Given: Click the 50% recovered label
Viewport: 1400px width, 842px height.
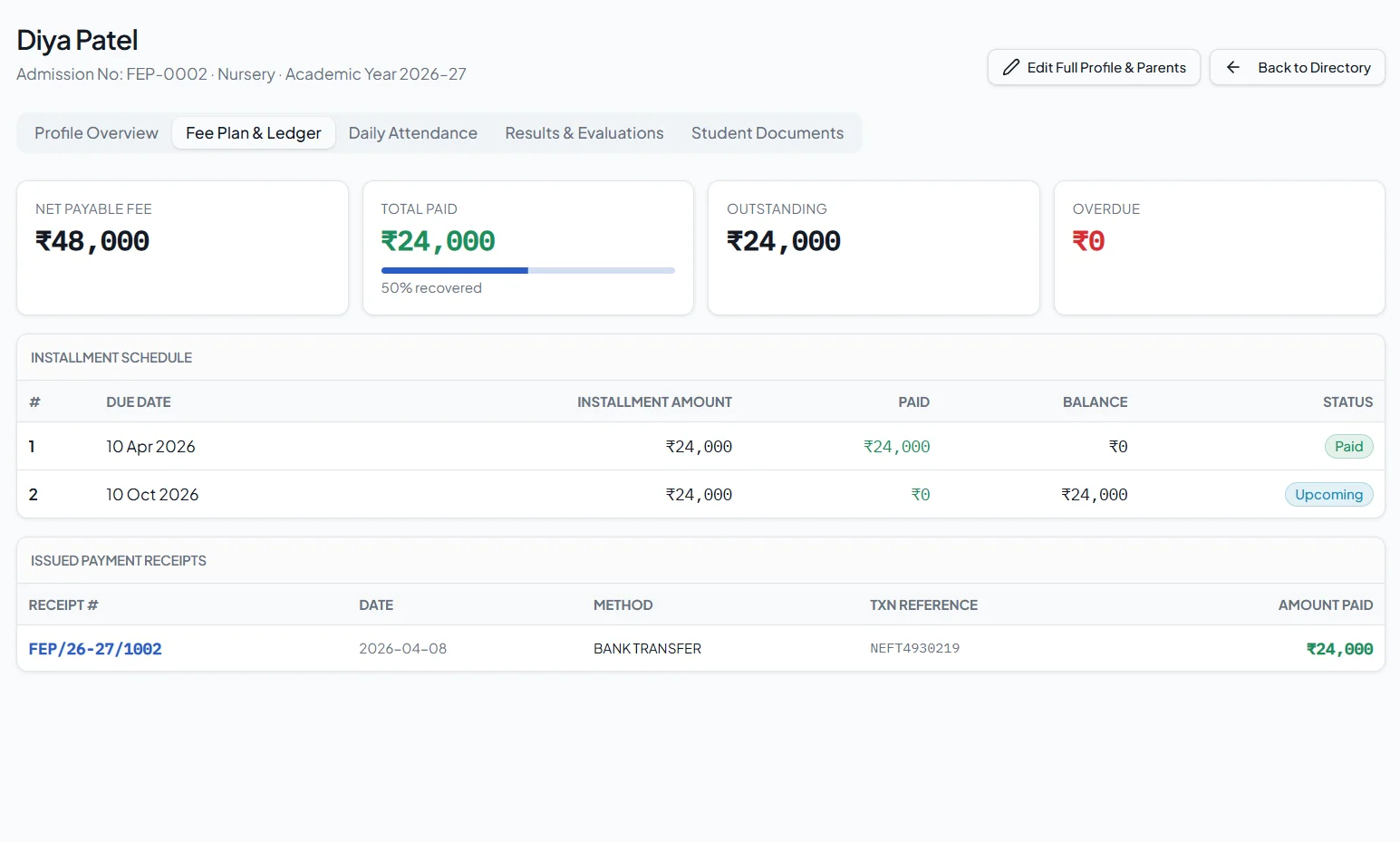Looking at the screenshot, I should click(431, 288).
